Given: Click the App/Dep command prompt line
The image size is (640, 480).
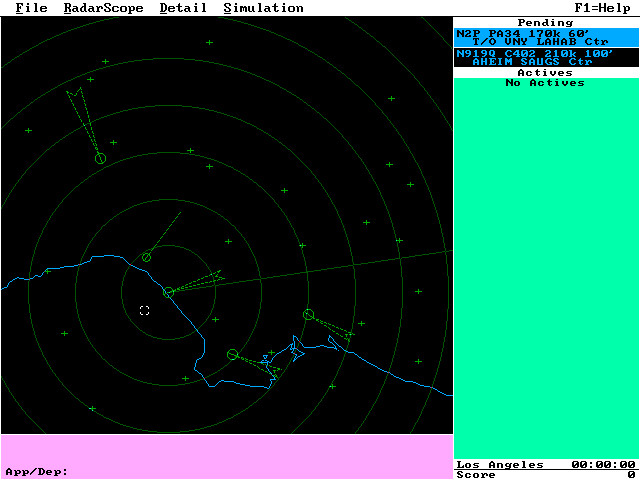Looking at the screenshot, I should point(227,472).
